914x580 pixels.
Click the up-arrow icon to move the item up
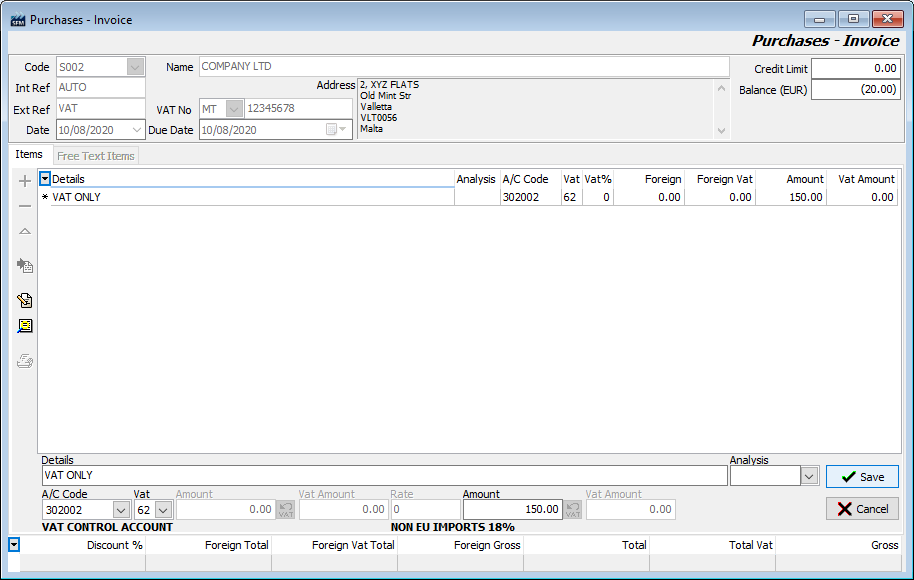(x=24, y=231)
